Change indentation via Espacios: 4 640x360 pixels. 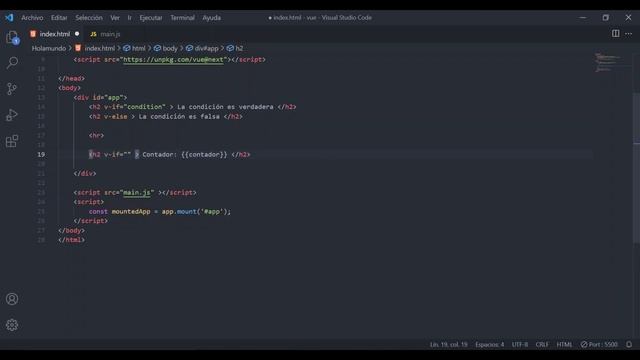click(489, 344)
